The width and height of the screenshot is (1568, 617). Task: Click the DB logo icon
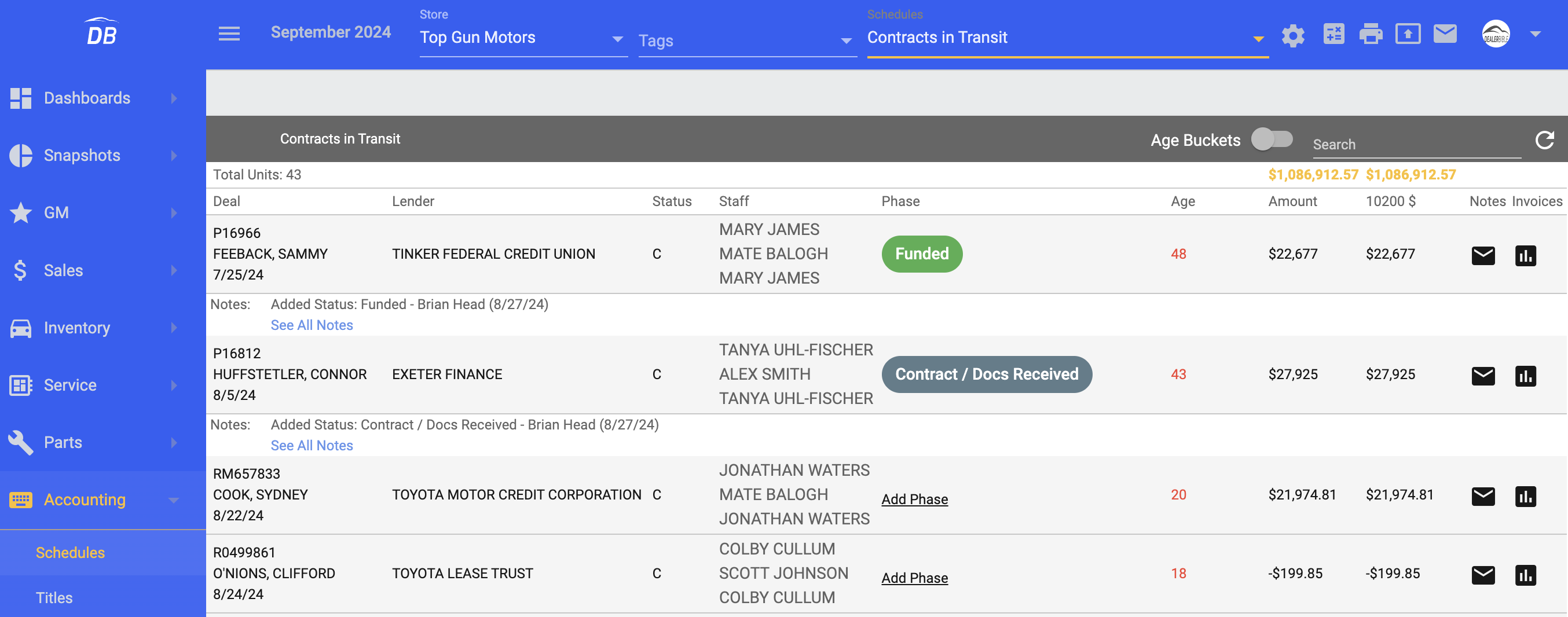[x=102, y=32]
